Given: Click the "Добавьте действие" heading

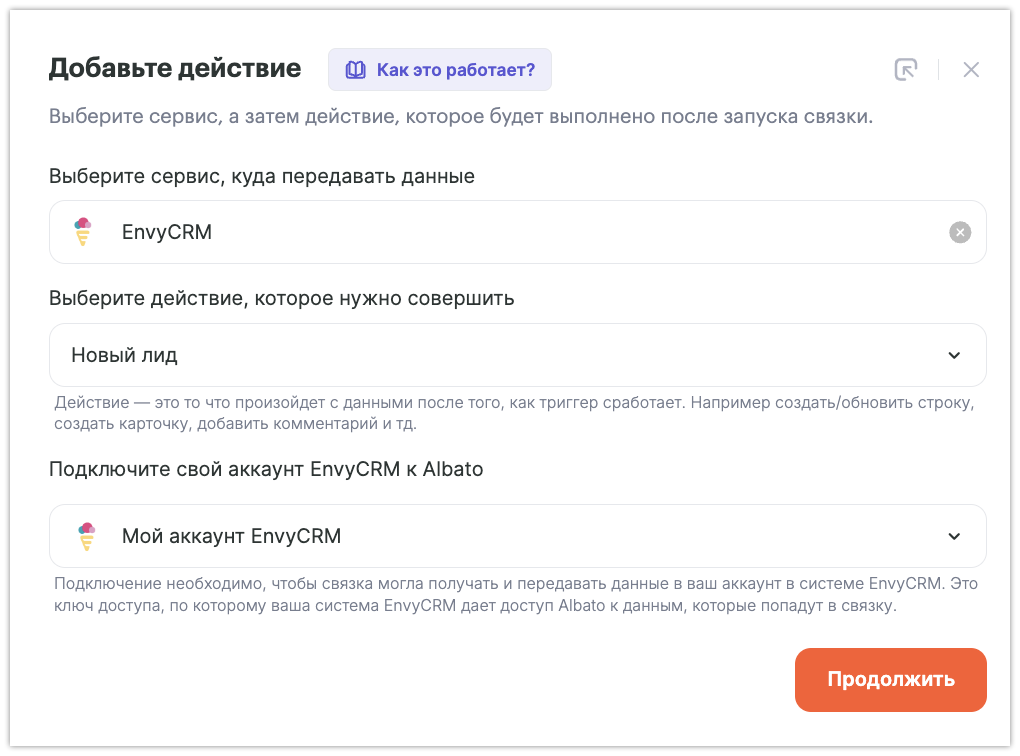Looking at the screenshot, I should coord(175,68).
